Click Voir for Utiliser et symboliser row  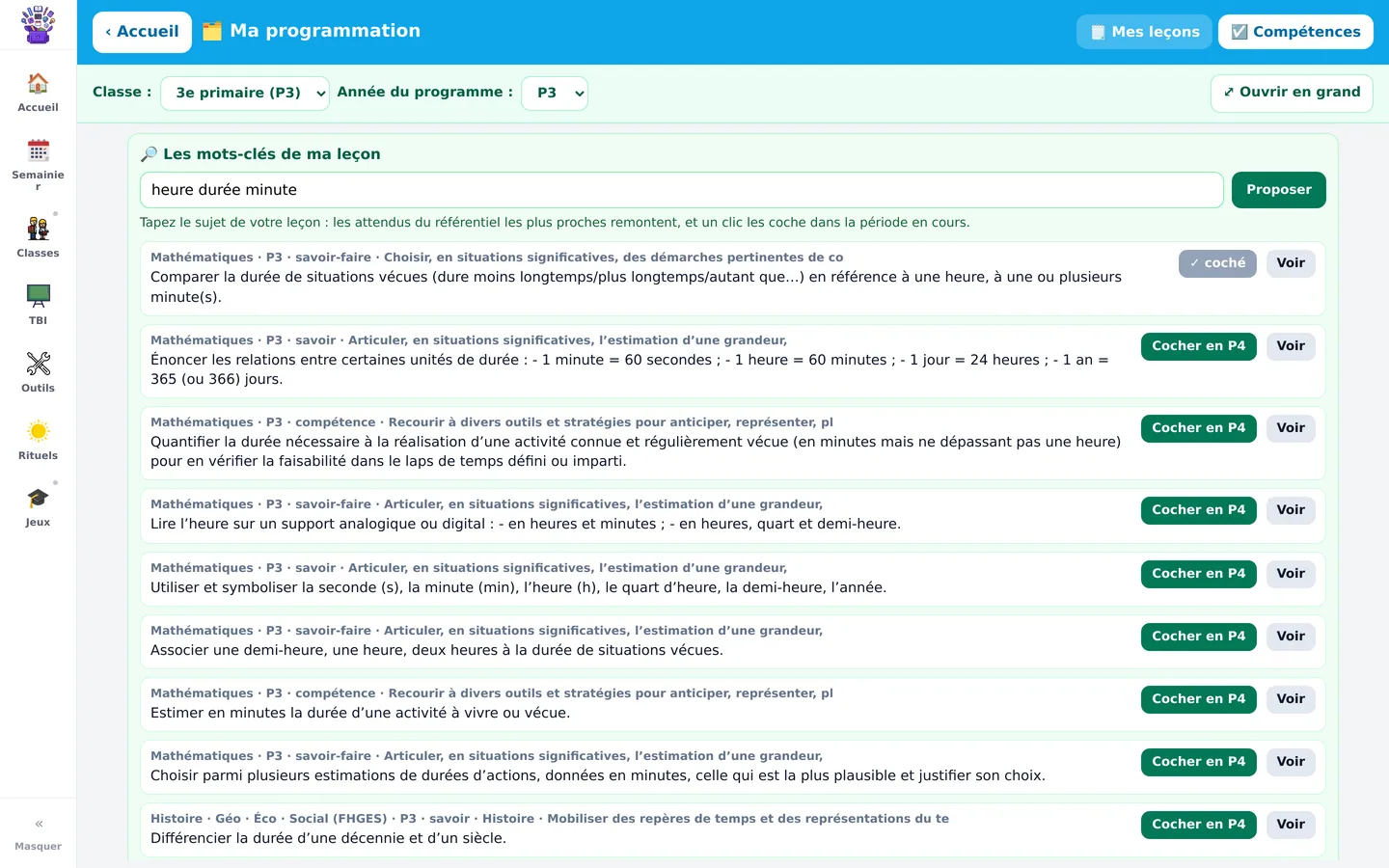1291,574
